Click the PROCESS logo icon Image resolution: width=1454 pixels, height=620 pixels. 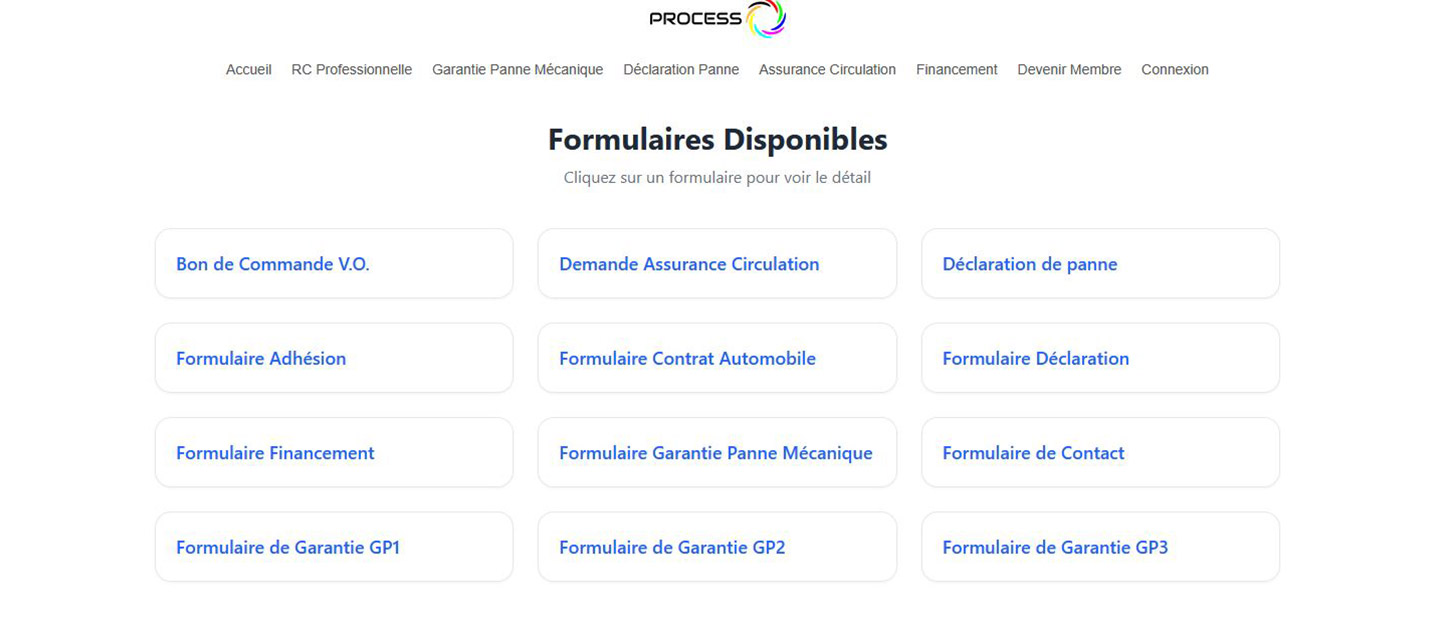coord(766,17)
